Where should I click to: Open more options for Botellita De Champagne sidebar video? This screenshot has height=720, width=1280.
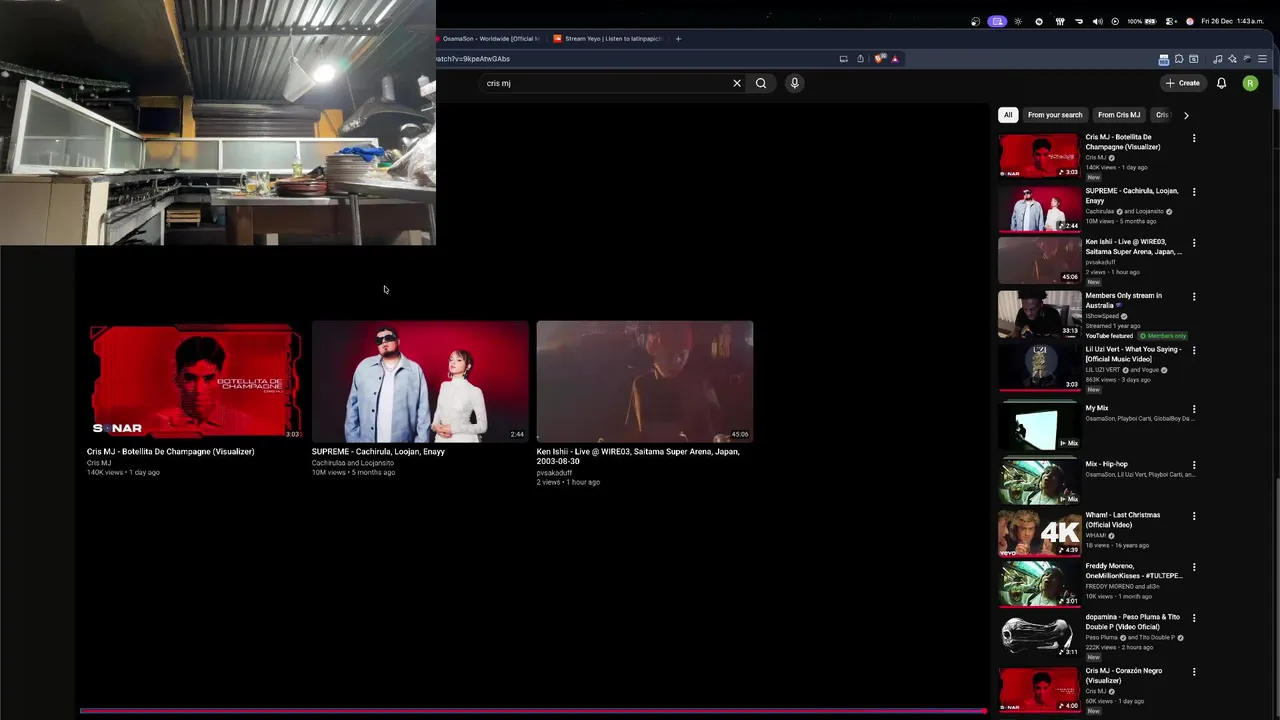(1194, 138)
